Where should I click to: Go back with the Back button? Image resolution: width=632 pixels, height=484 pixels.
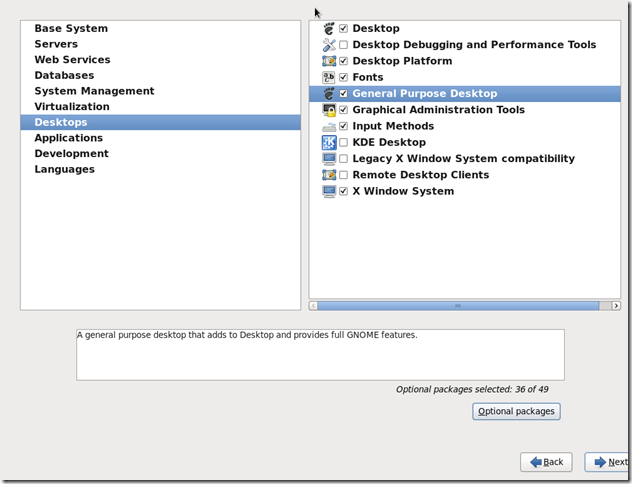(546, 462)
